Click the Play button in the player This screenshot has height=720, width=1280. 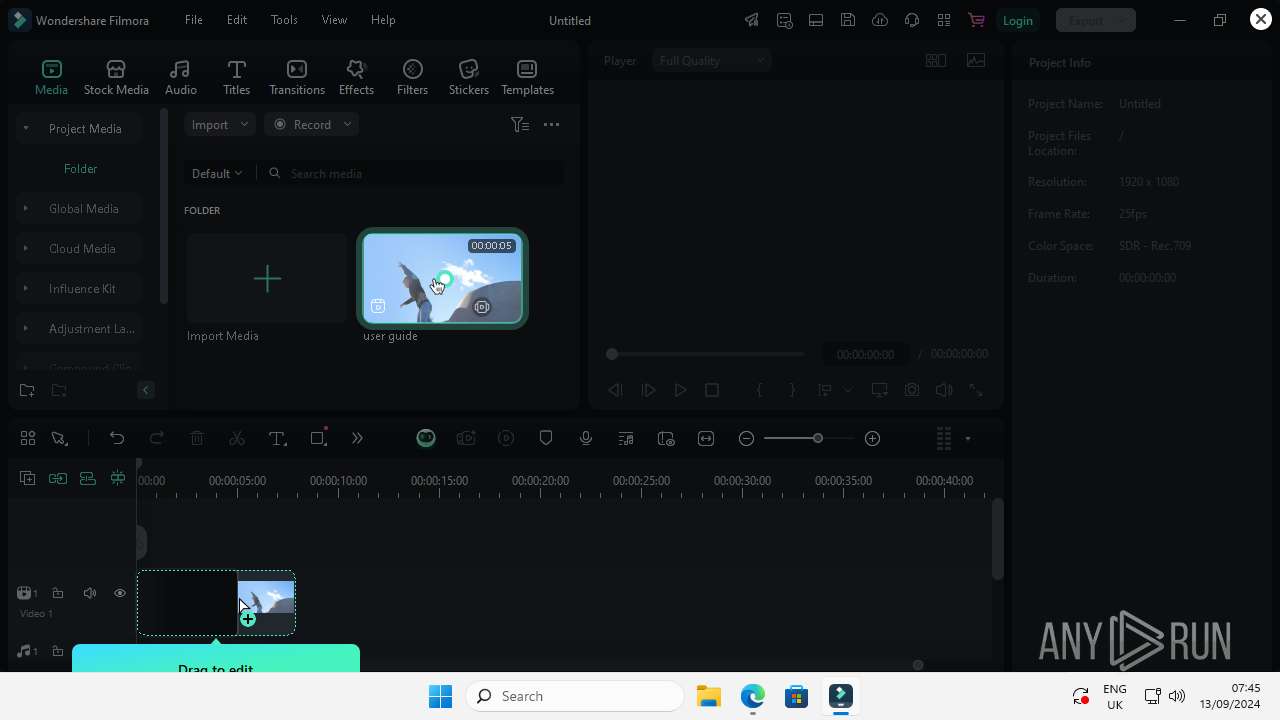(x=680, y=390)
